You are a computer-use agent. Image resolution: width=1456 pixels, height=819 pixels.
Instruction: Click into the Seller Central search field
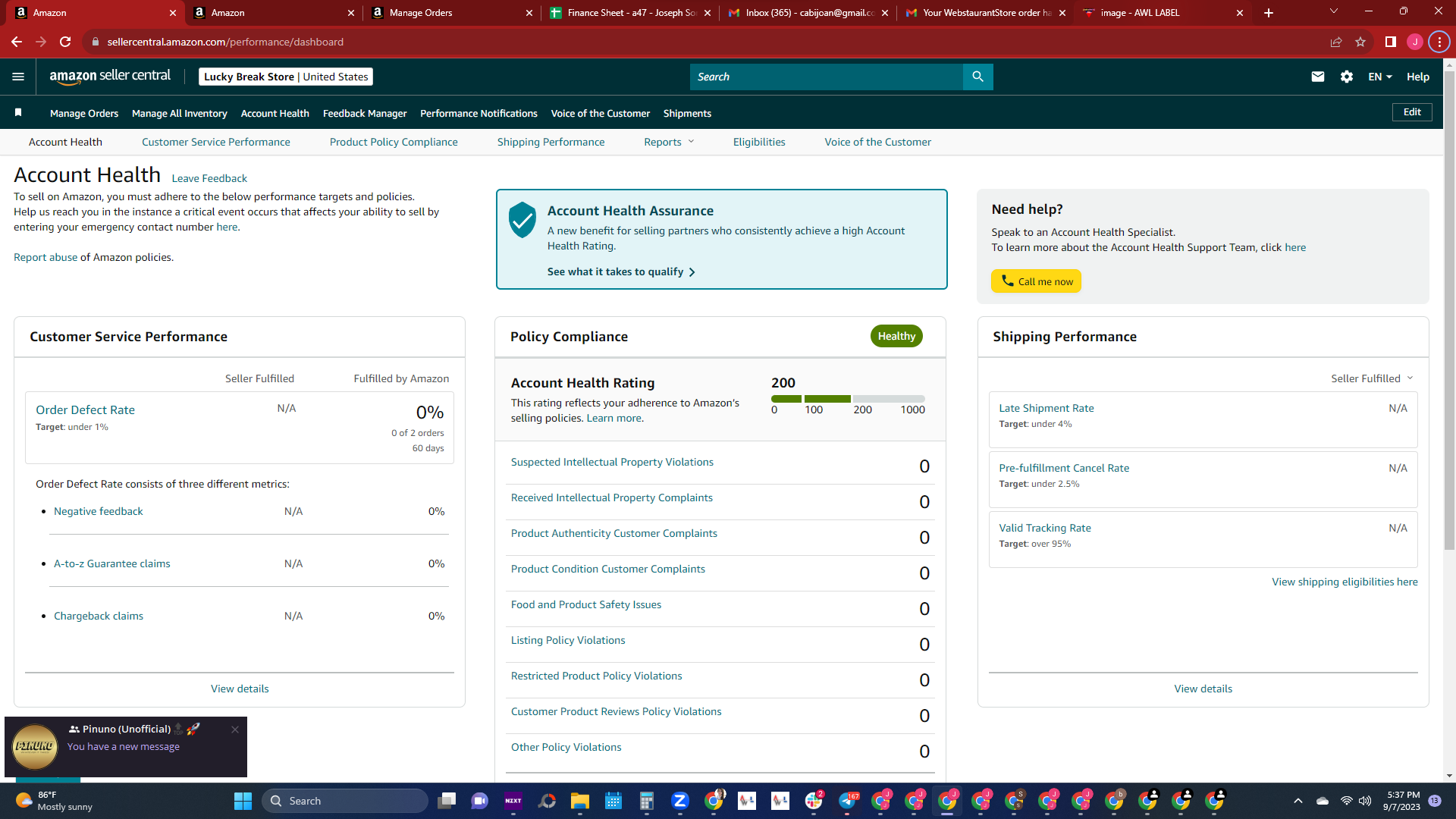click(827, 77)
